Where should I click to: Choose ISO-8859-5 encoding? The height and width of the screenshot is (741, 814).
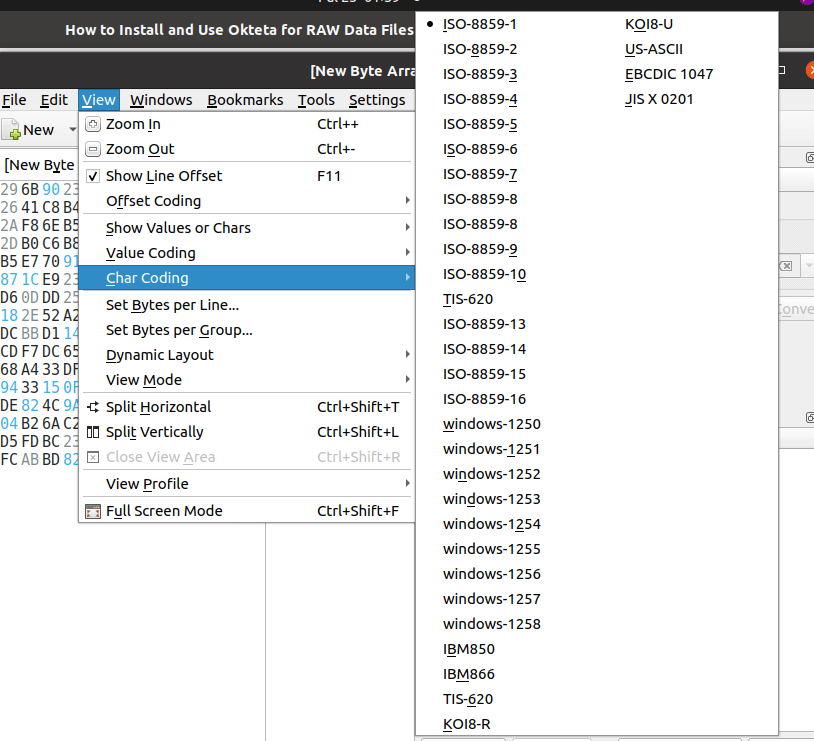click(x=480, y=124)
